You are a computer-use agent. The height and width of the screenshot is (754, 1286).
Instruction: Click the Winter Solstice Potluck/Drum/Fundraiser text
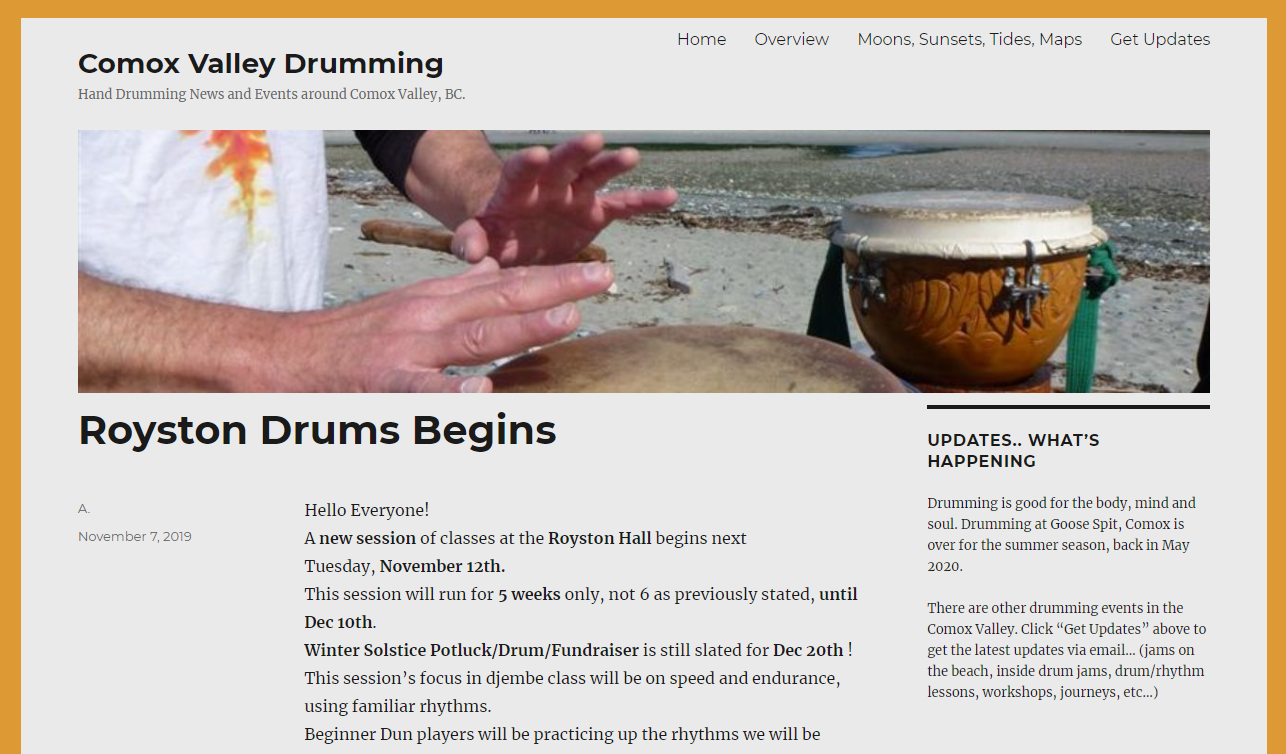click(x=471, y=650)
